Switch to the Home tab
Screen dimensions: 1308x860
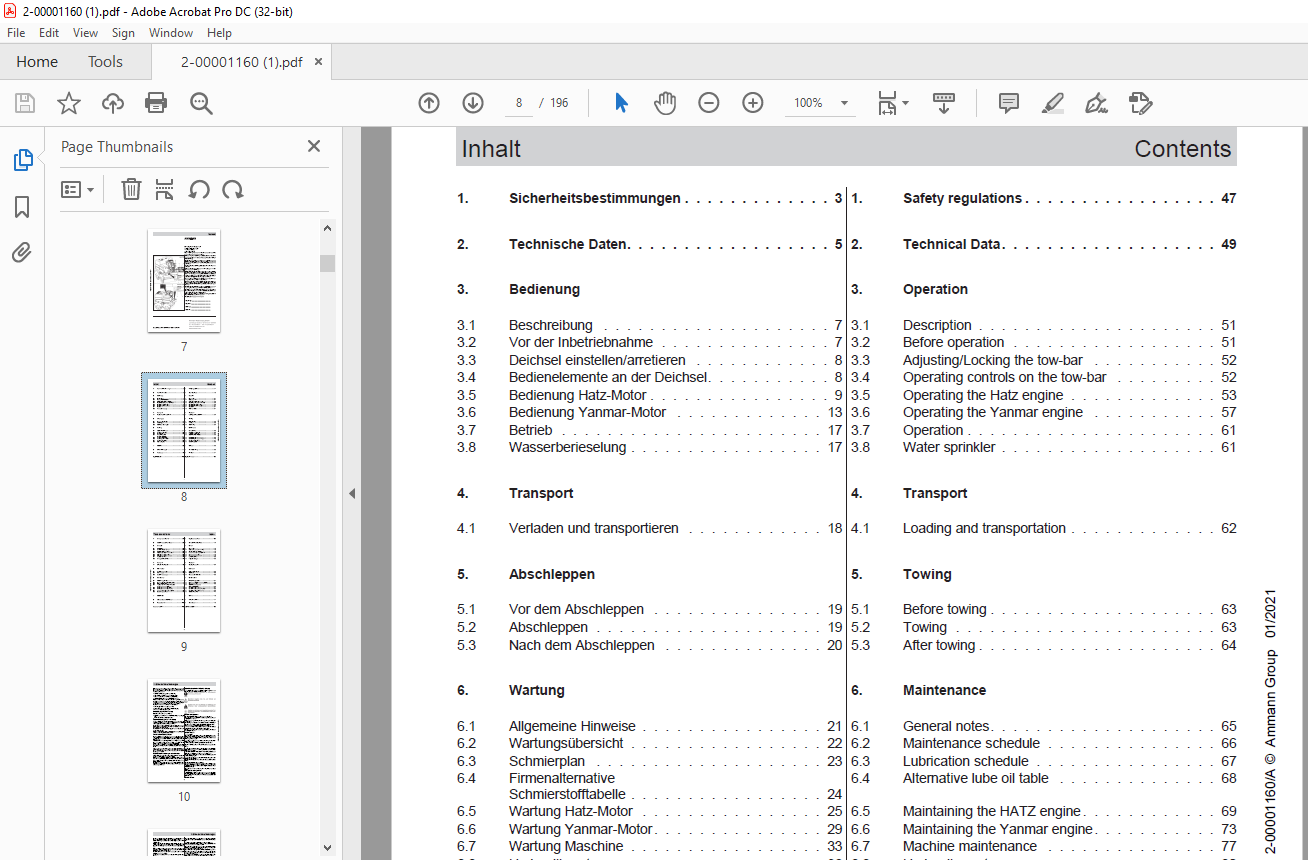click(x=37, y=62)
